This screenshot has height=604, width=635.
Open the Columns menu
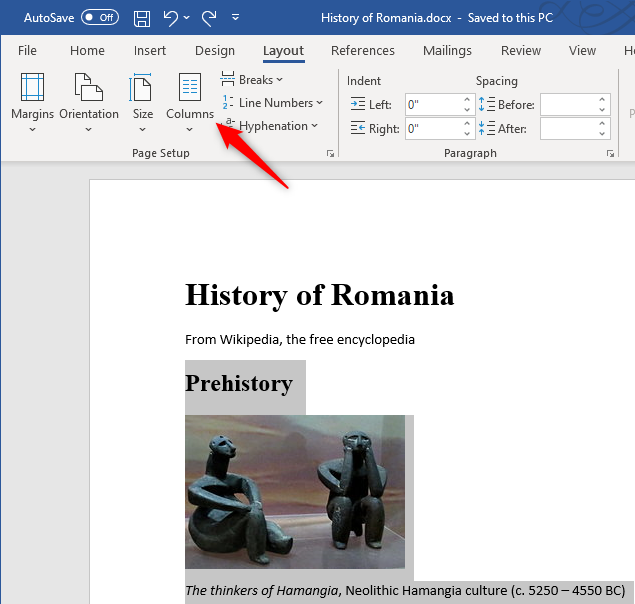tap(190, 103)
